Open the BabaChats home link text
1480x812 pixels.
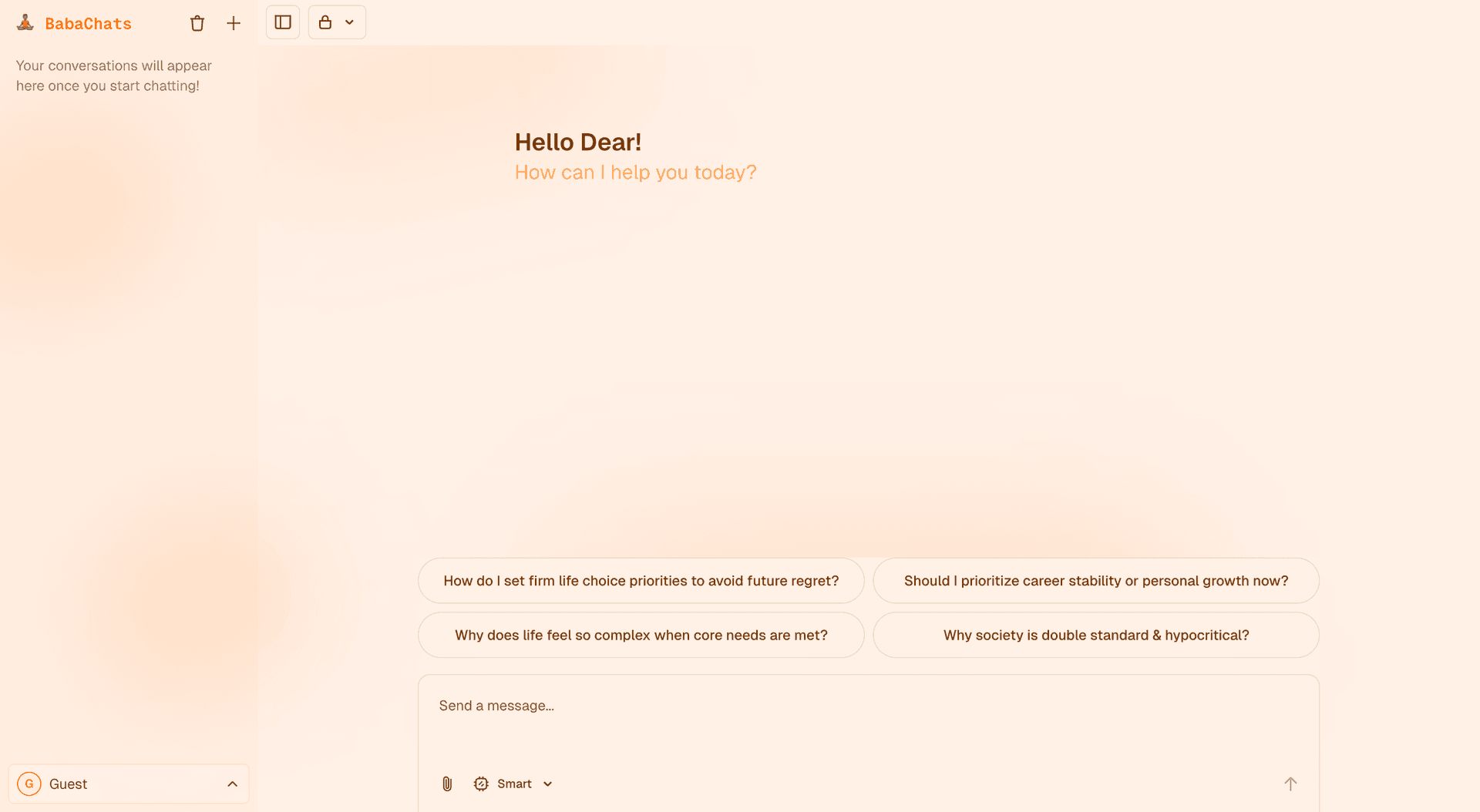tap(88, 24)
